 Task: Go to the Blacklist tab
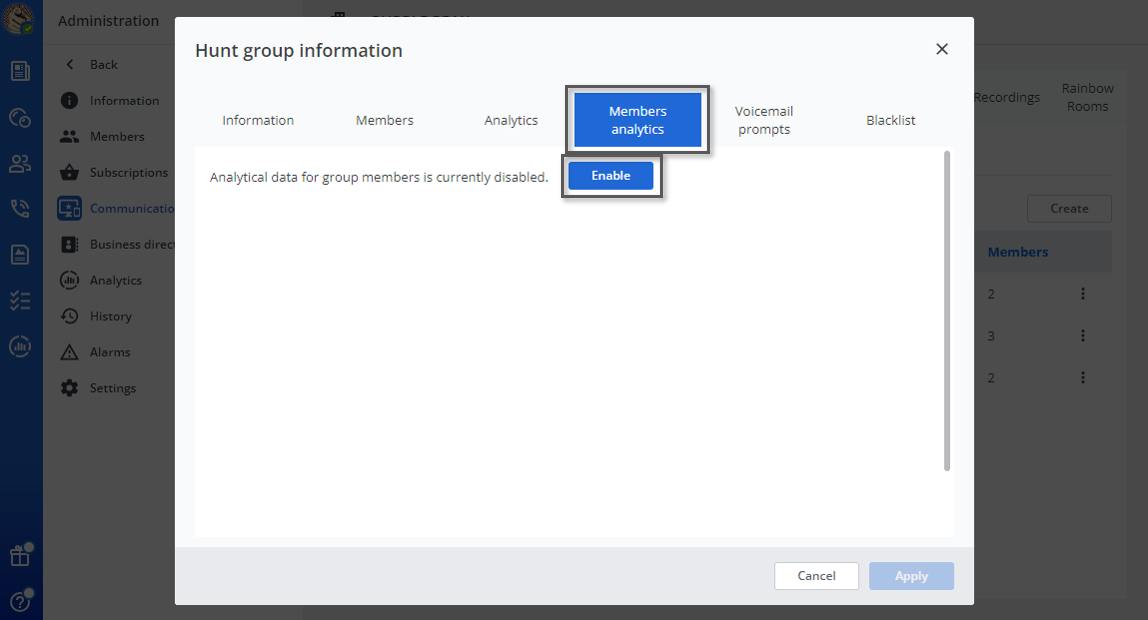[x=890, y=120]
